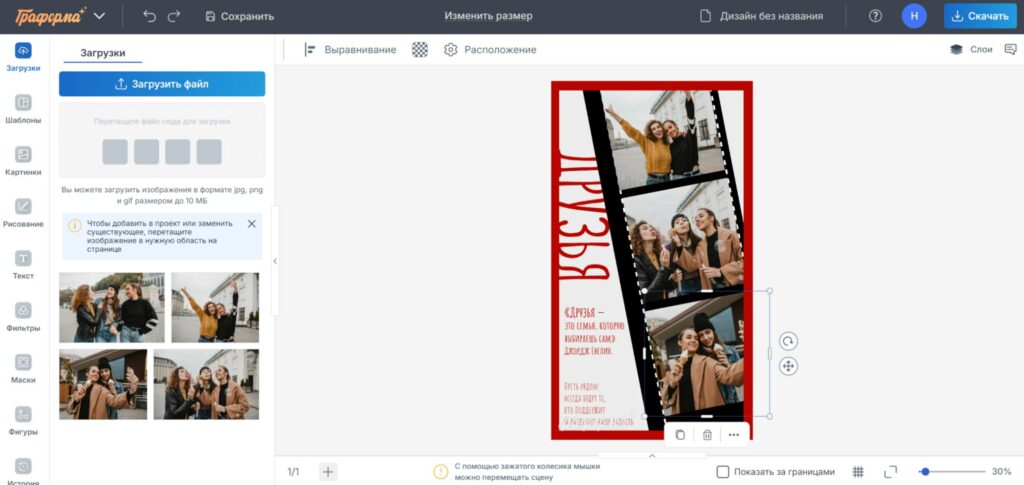1024x485 pixels.
Task: Click the page counter 1/1
Action: point(293,471)
